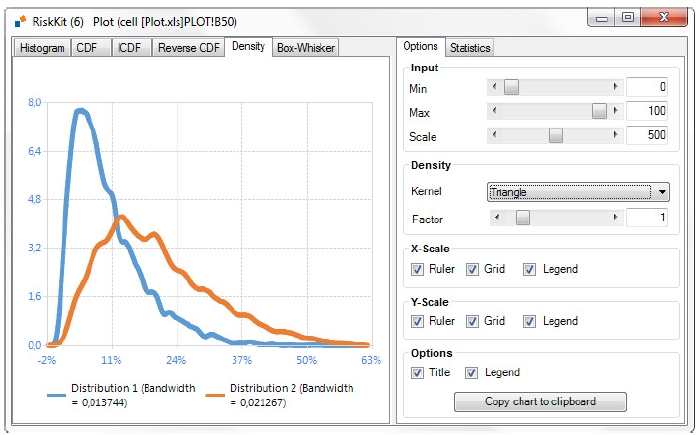Uncheck the Title option checkbox
Screen dimensions: 697x435
418,373
